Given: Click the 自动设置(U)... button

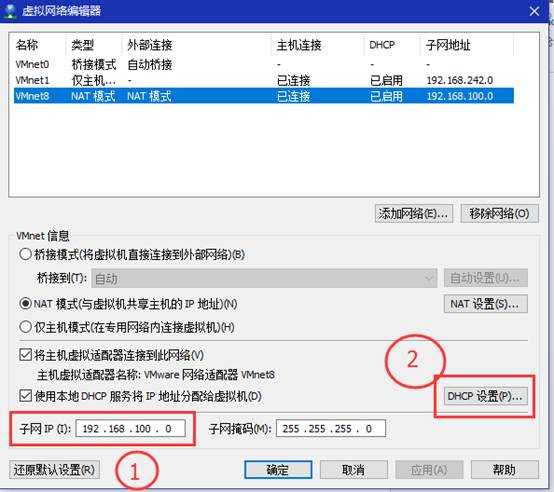Looking at the screenshot, I should (x=485, y=278).
